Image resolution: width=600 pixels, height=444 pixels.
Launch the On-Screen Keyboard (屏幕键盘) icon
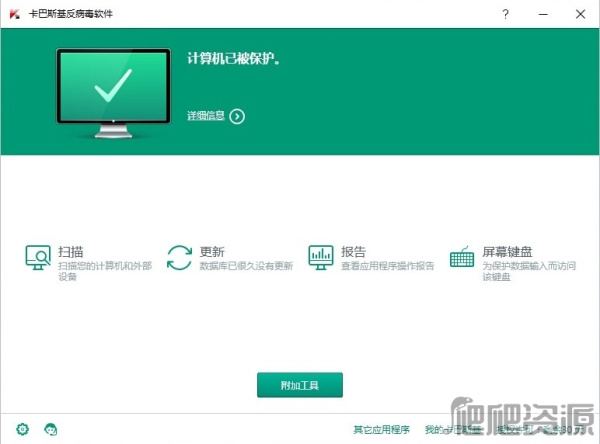click(x=462, y=257)
